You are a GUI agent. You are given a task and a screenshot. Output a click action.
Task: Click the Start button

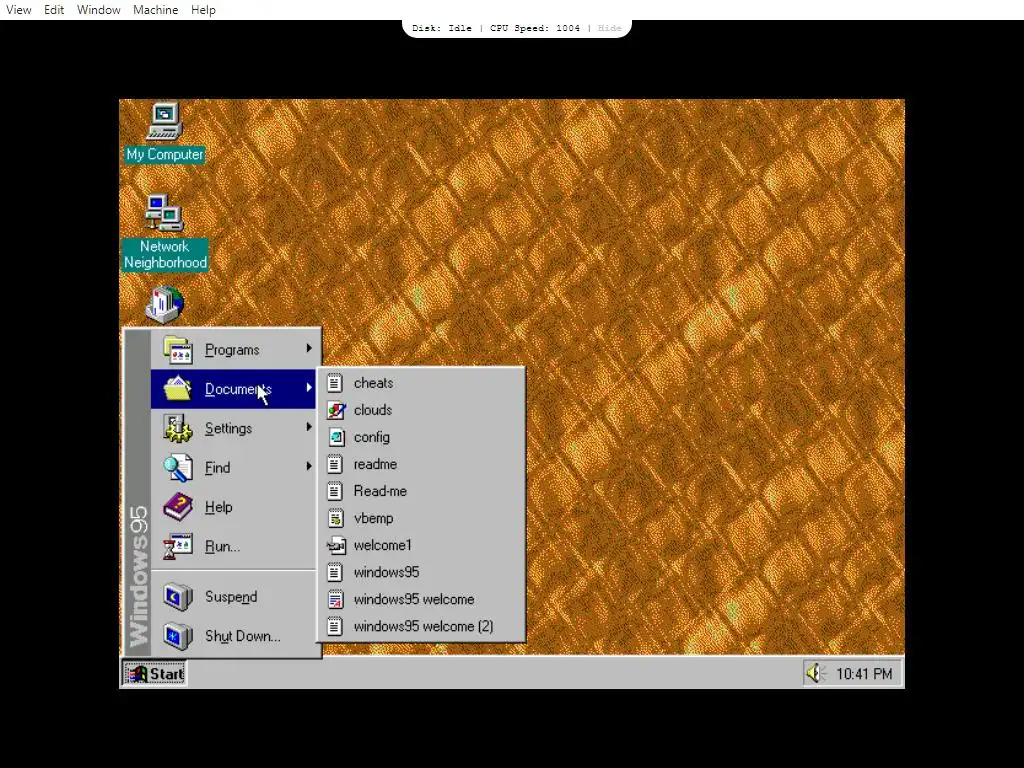tap(155, 673)
